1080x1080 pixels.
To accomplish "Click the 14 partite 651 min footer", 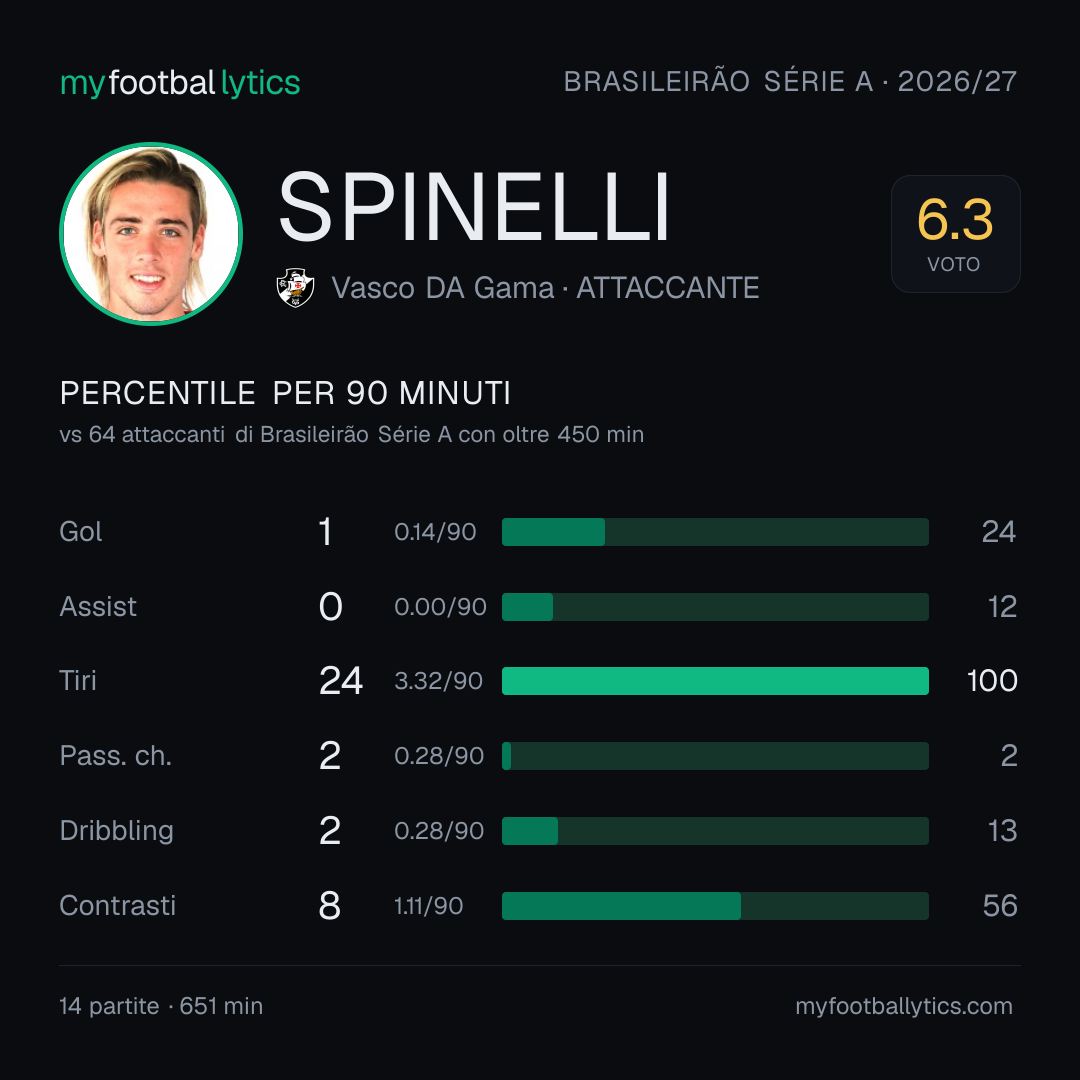I will (161, 1006).
